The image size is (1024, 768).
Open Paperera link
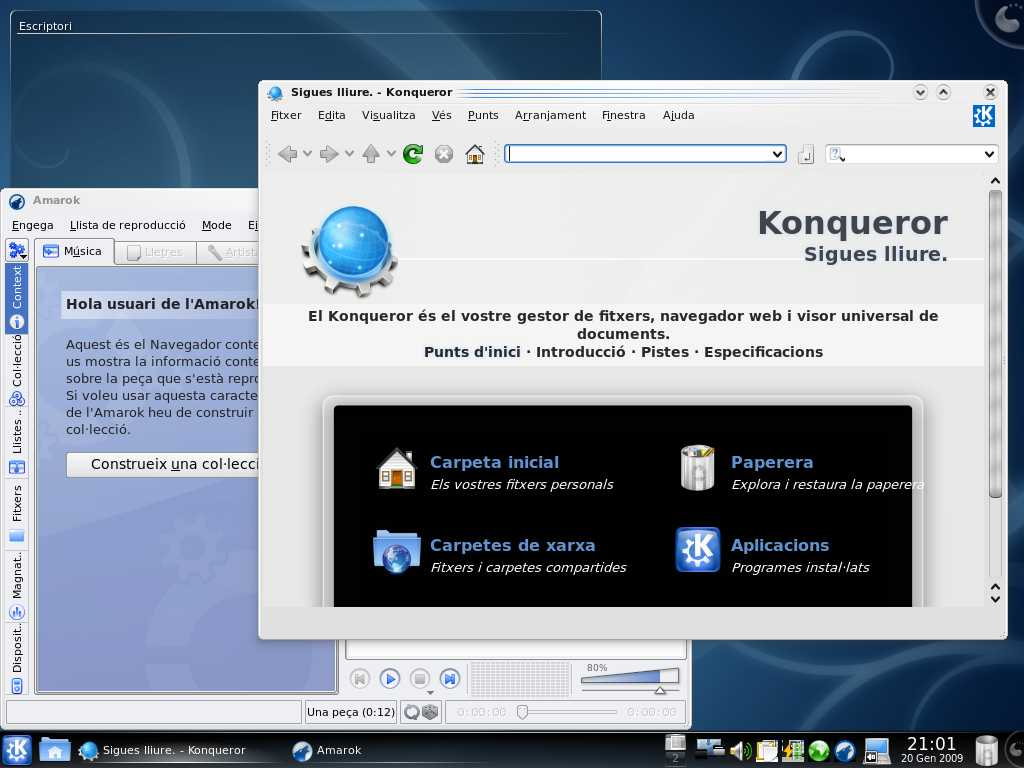click(x=772, y=462)
